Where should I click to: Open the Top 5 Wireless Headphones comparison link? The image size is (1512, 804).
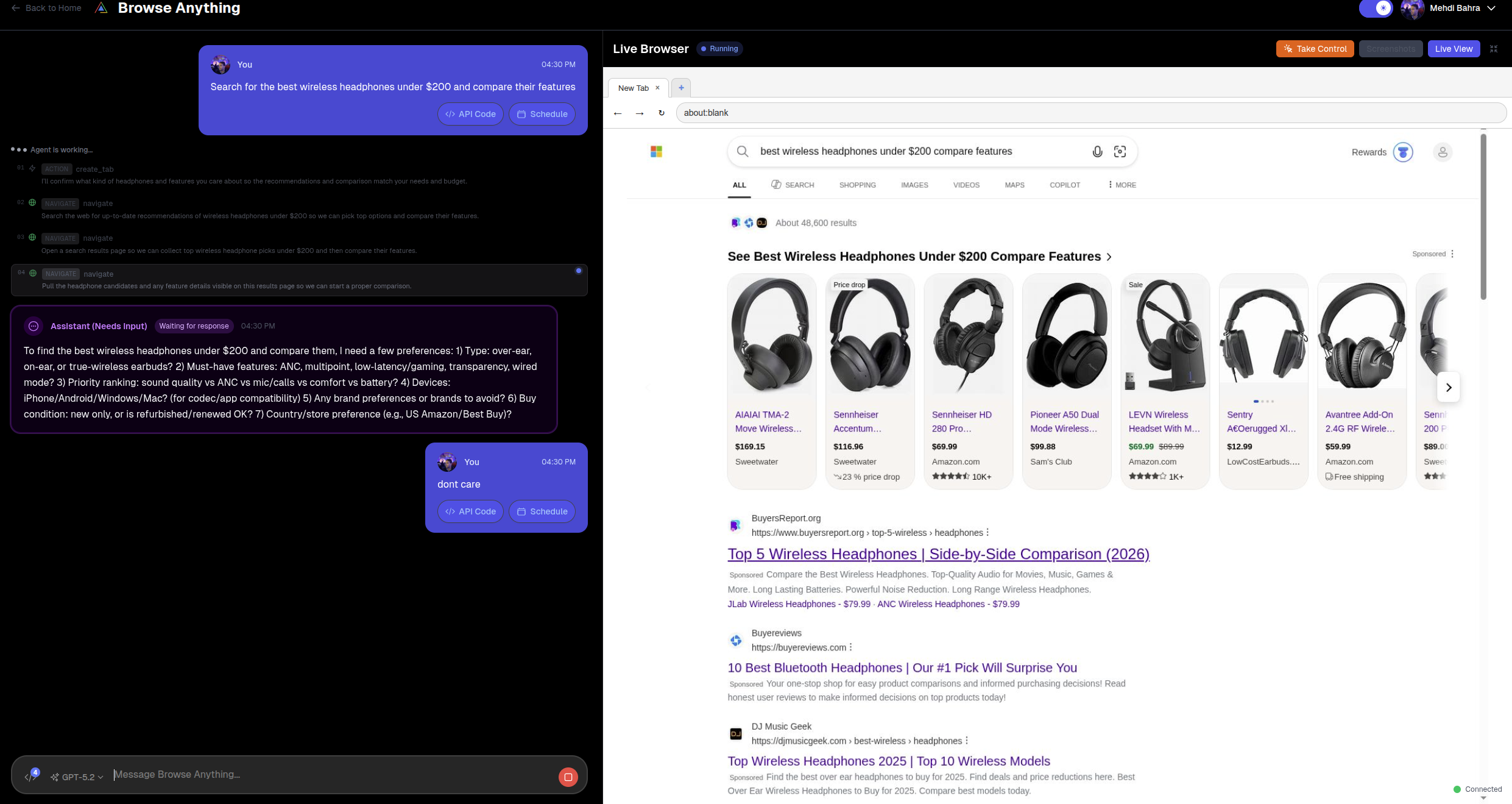(938, 554)
